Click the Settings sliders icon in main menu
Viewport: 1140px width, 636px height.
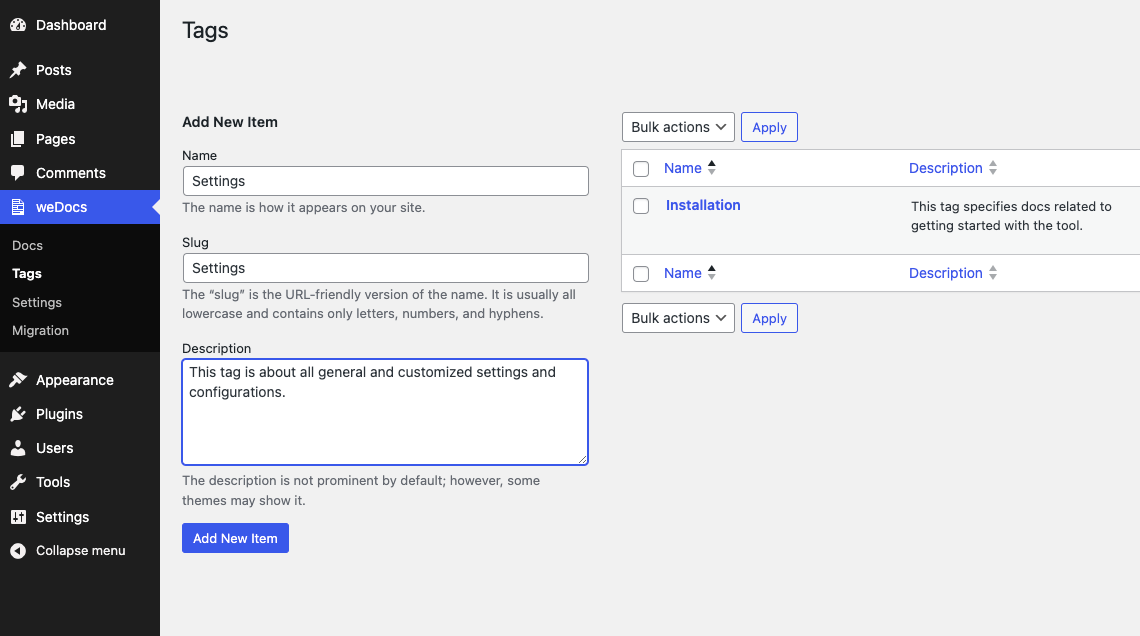[18, 517]
